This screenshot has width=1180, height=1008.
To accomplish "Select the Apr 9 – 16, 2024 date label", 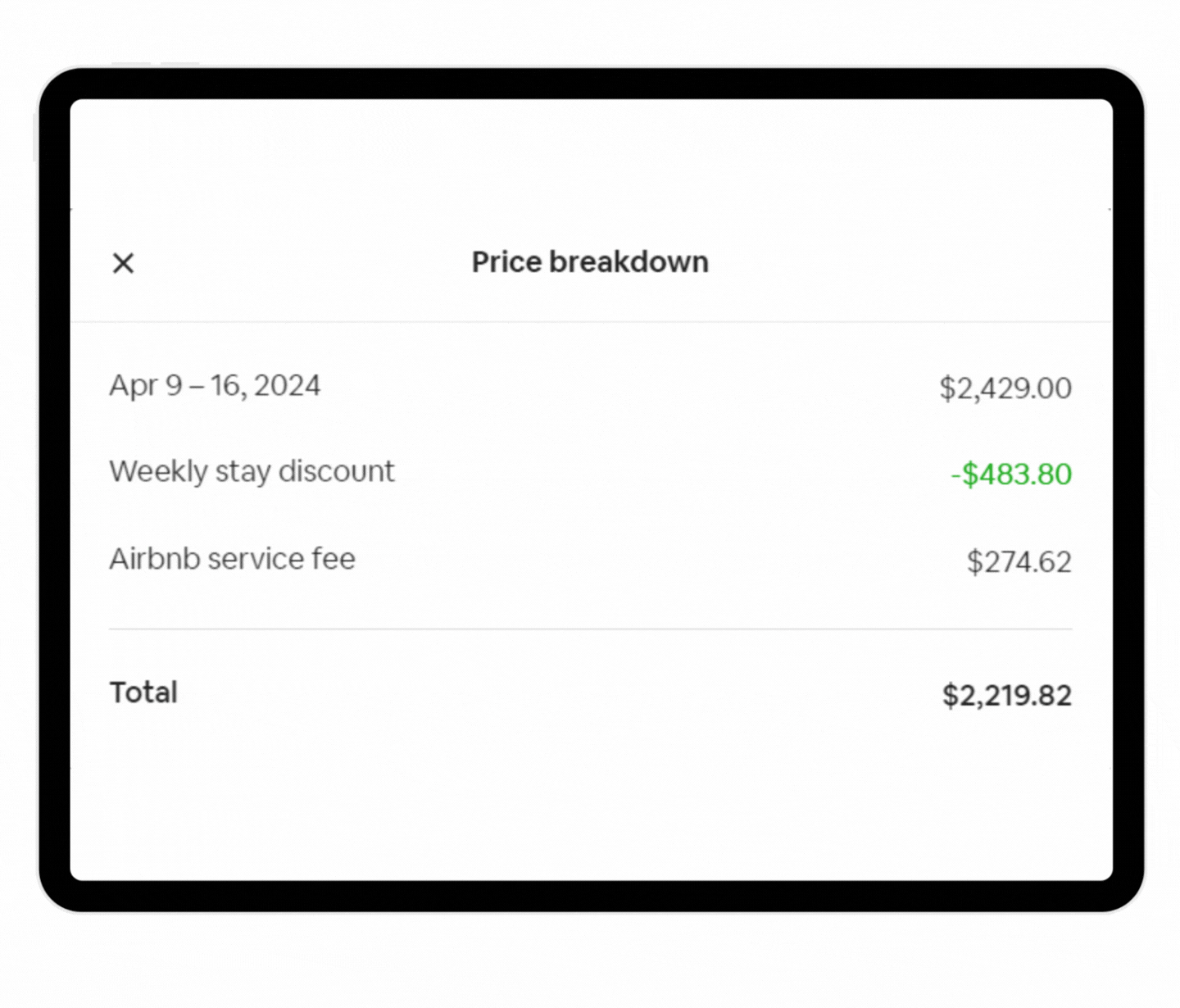I will coord(215,385).
